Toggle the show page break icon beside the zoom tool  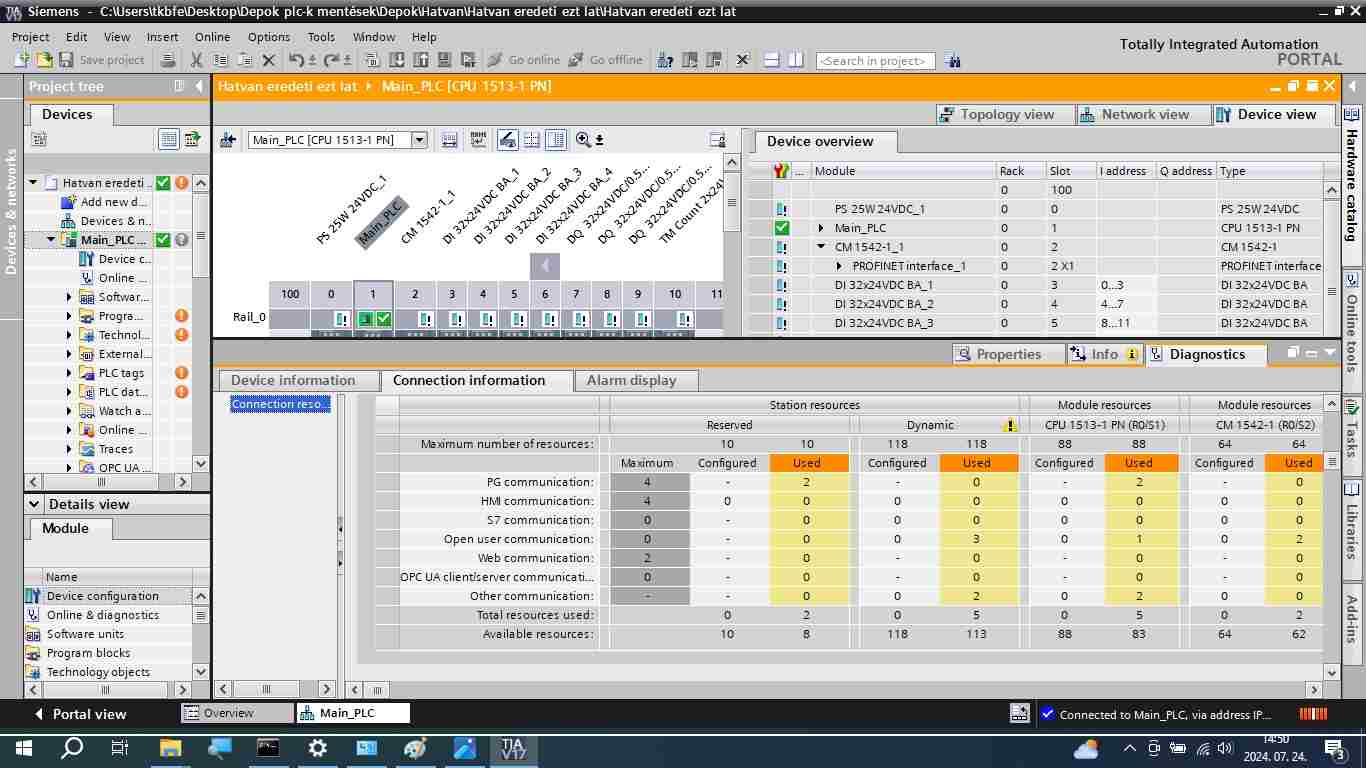click(556, 140)
